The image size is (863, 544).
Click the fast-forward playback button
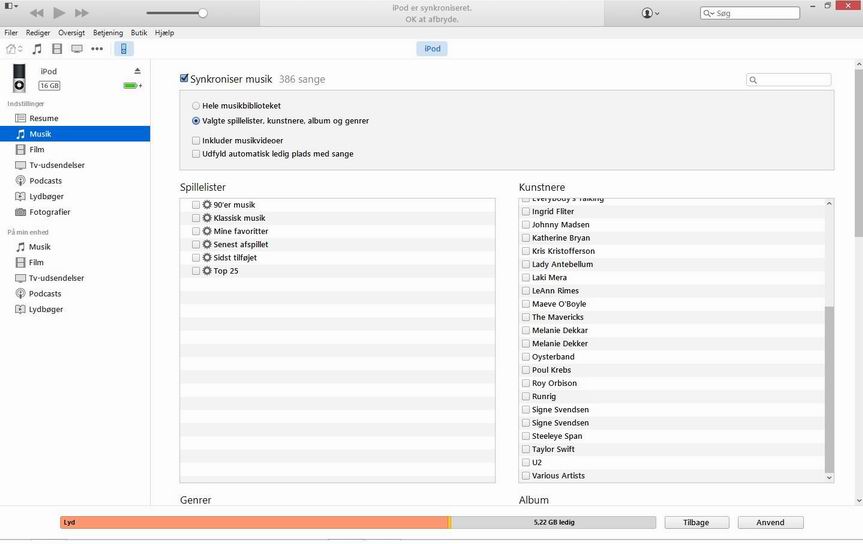click(81, 13)
